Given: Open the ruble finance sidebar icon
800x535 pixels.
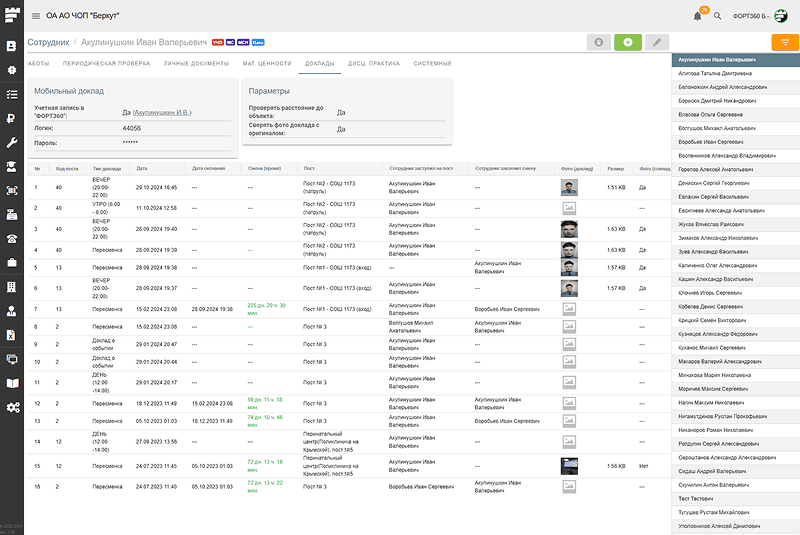Looking at the screenshot, I should 12,118.
